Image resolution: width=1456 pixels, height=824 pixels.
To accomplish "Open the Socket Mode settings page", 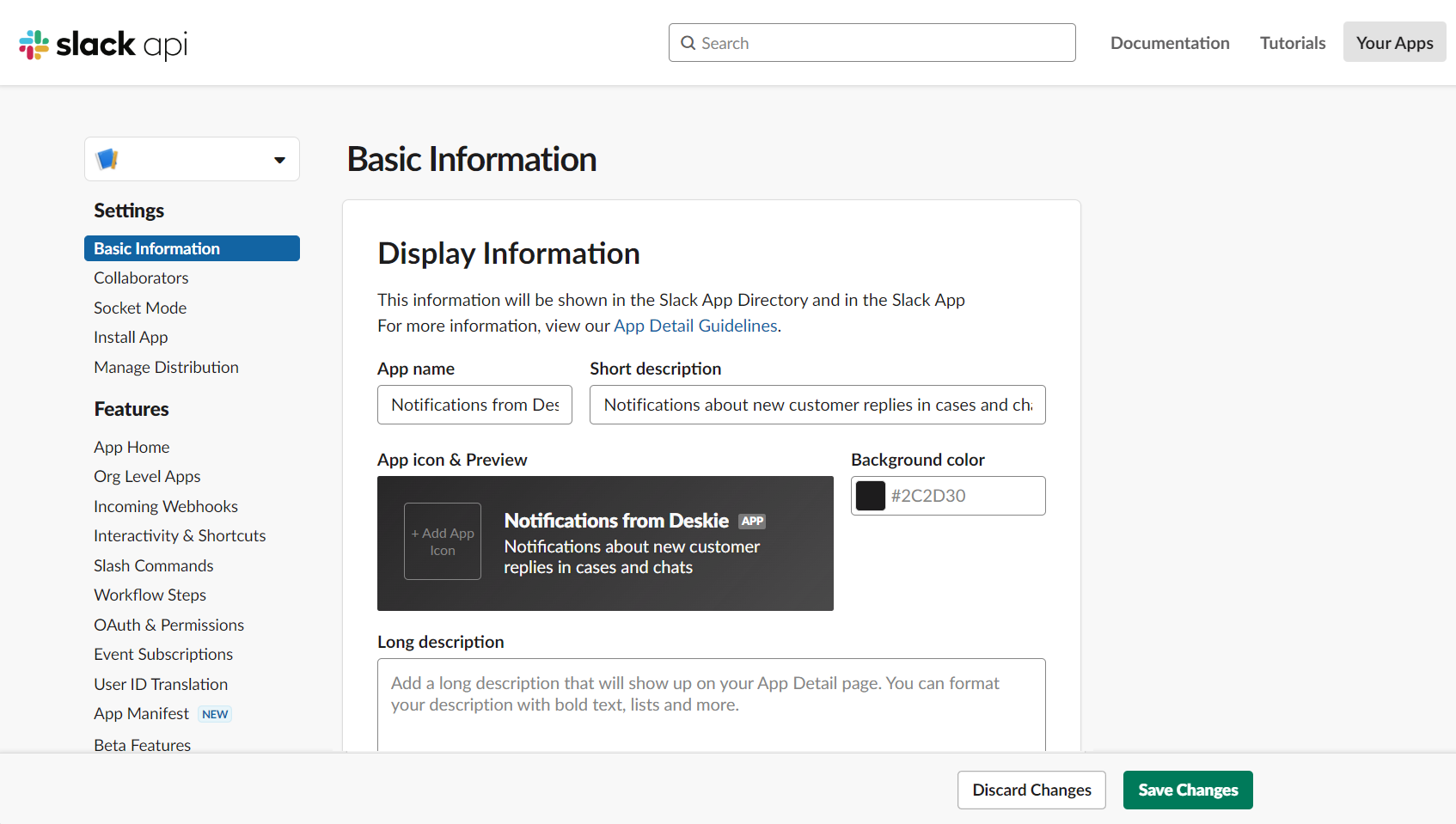I will (140, 308).
